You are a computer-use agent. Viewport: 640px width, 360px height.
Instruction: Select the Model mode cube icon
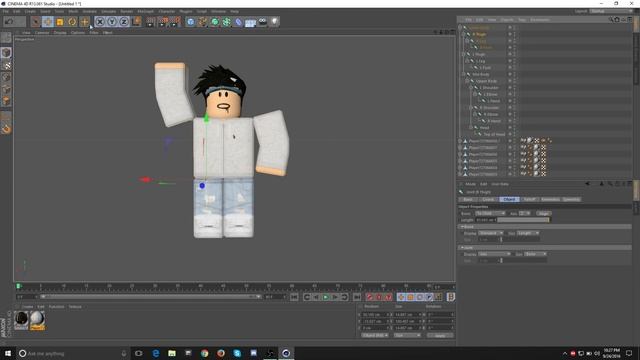point(6,53)
